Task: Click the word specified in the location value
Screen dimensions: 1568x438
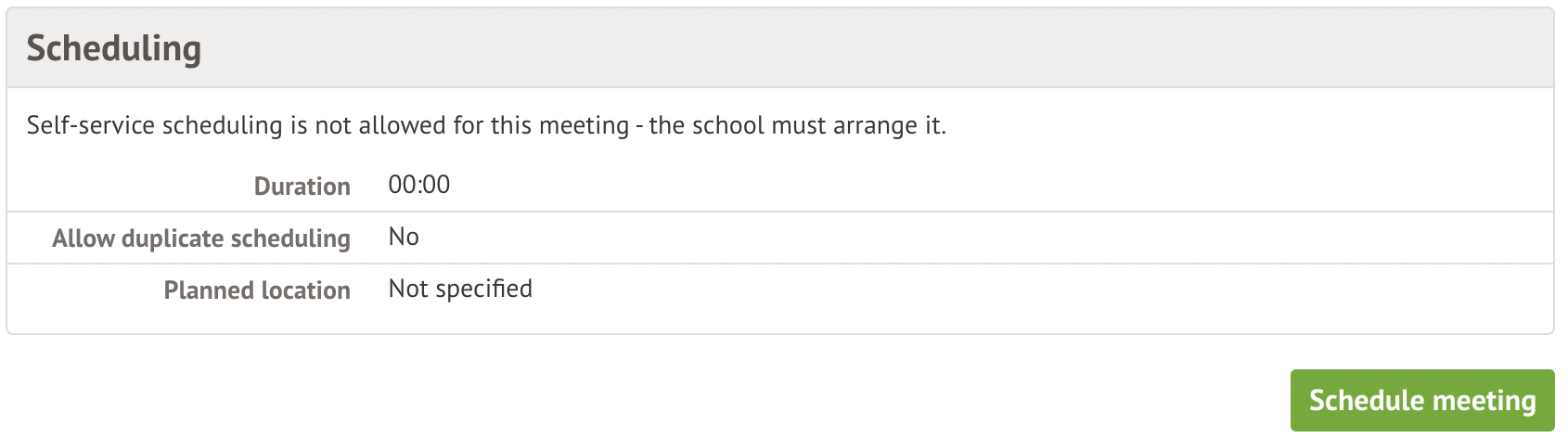Action: (483, 289)
